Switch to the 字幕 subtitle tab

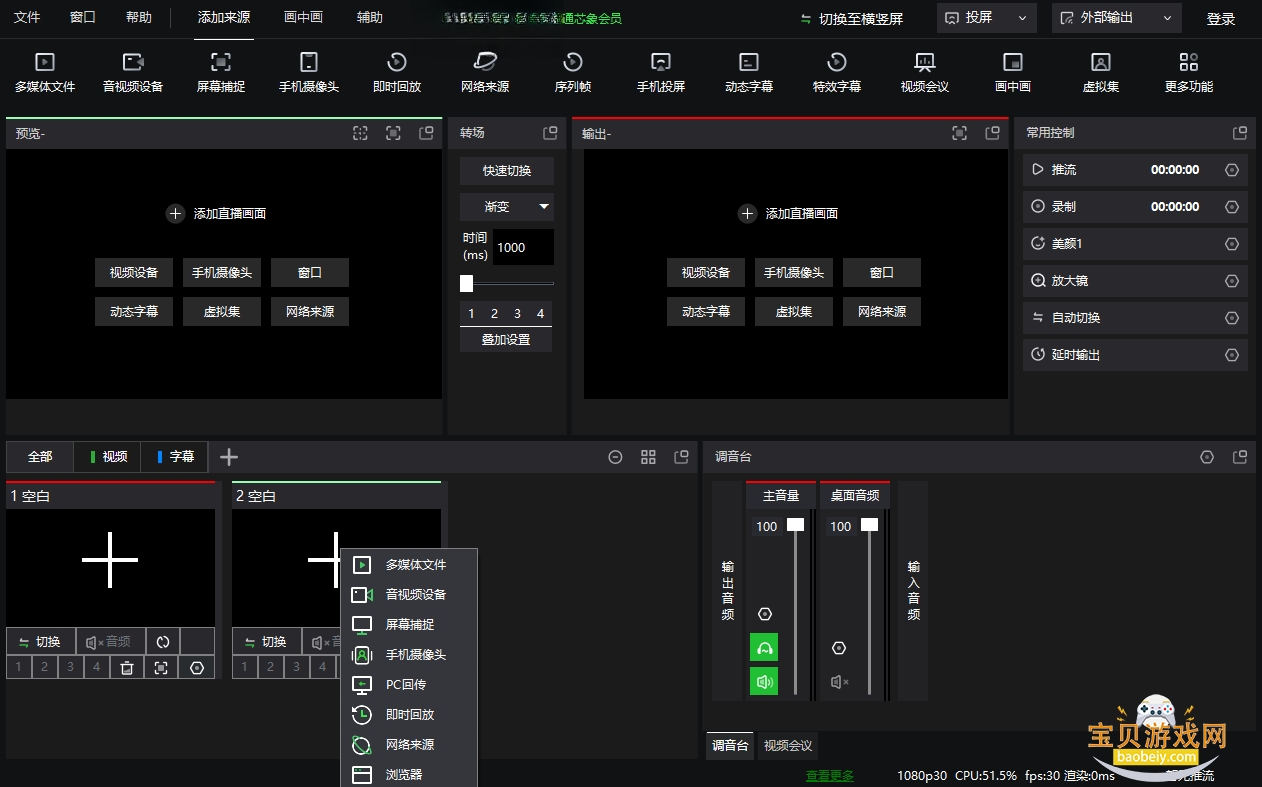(174, 456)
